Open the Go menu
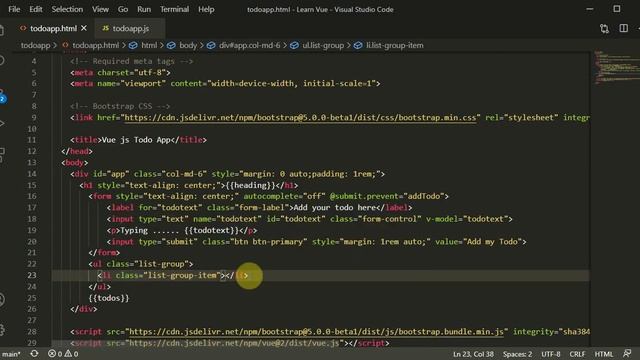Viewport: 640px width, 360px height. point(122,9)
